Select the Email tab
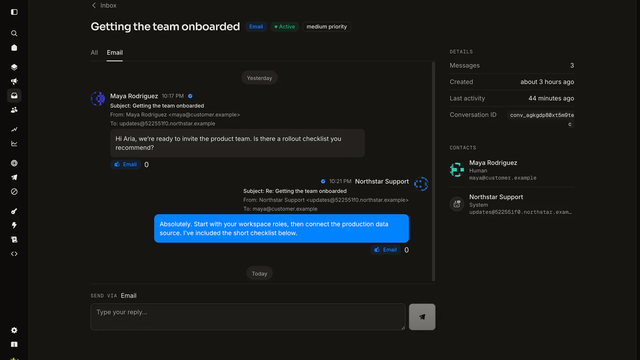 click(115, 53)
